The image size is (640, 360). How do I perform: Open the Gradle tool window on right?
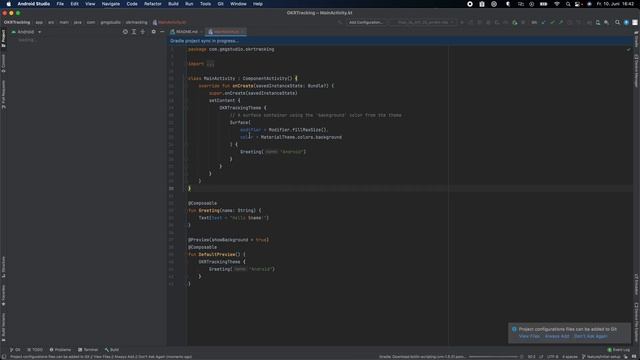click(636, 40)
